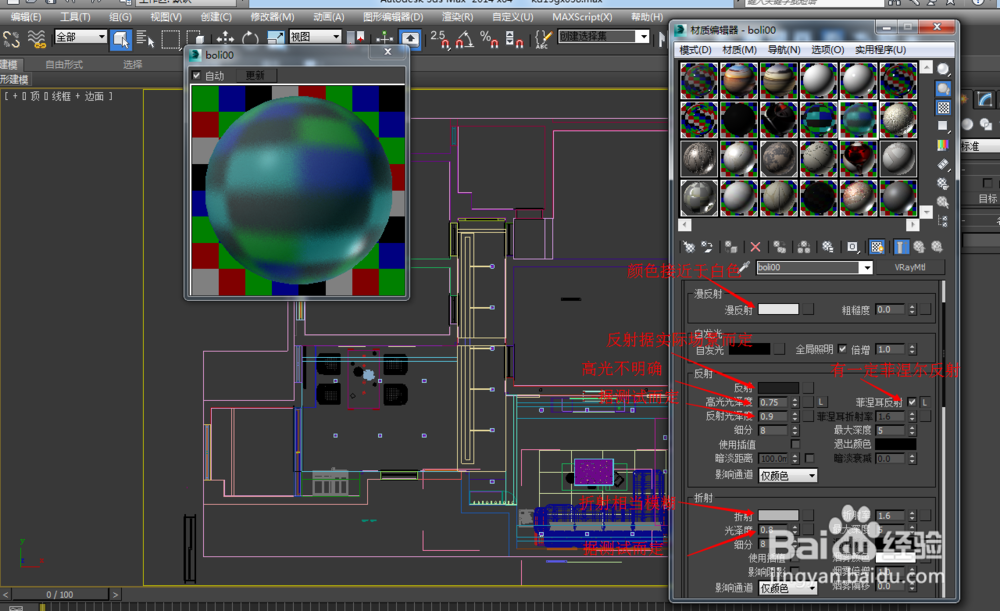Screen dimensions: 1000x611
Task: Open the 渲染(R) menu
Action: tap(457, 17)
